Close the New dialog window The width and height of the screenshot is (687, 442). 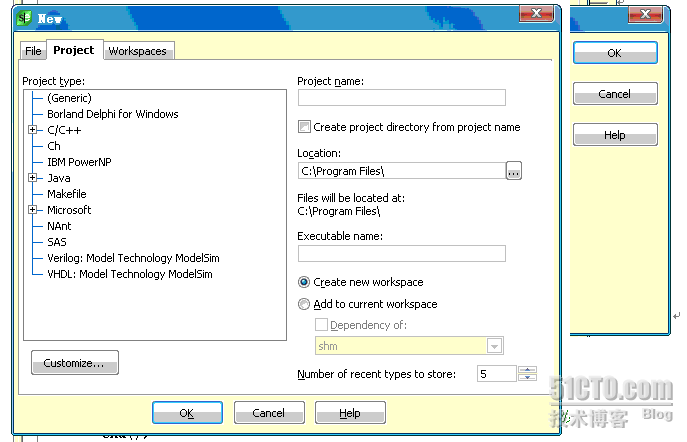(x=536, y=14)
